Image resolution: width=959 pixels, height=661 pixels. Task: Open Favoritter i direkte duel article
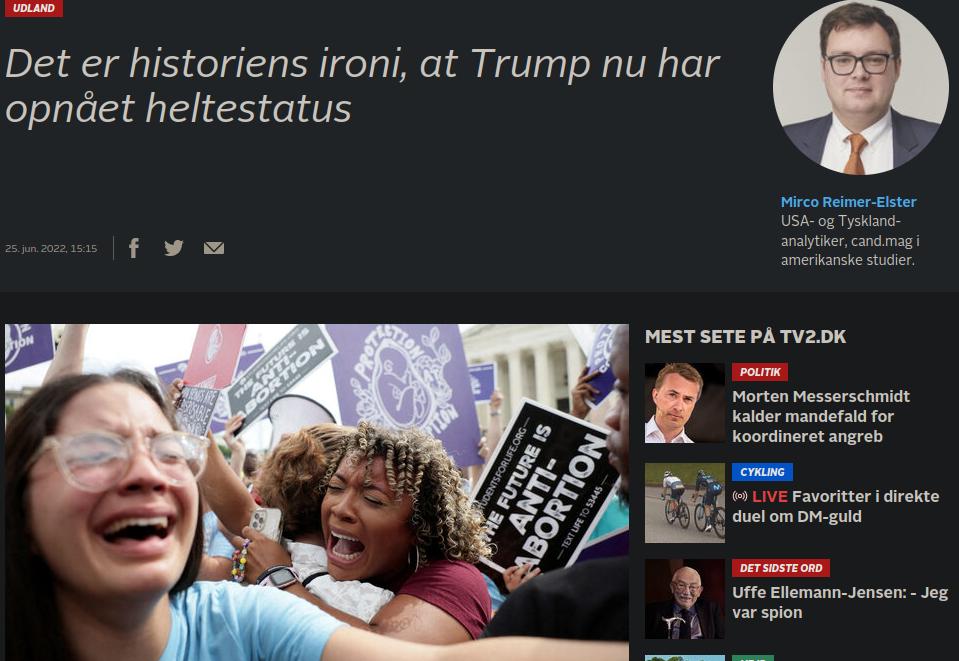(x=835, y=506)
